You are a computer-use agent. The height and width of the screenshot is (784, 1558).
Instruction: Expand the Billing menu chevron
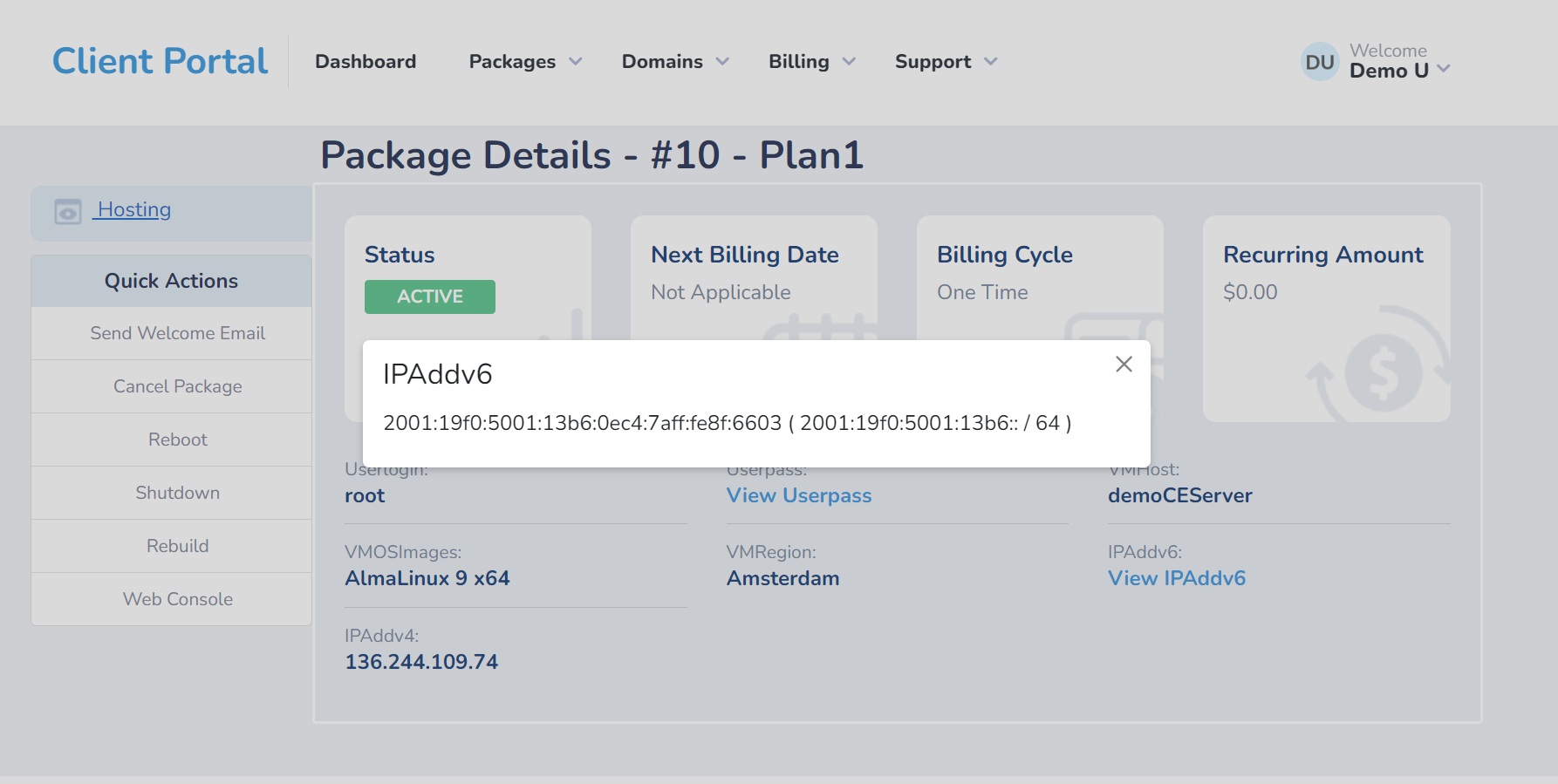pyautogui.click(x=849, y=62)
